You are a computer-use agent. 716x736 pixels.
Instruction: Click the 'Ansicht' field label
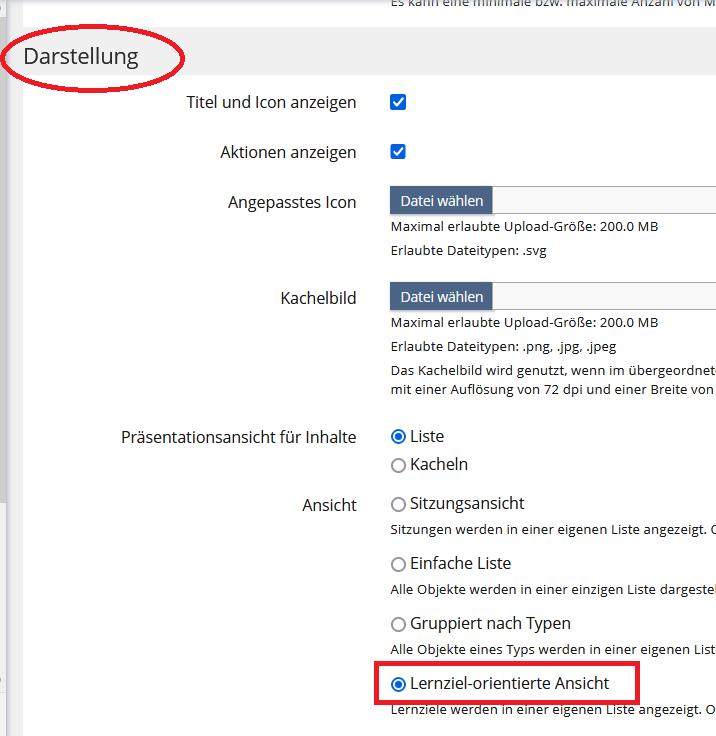click(x=329, y=505)
